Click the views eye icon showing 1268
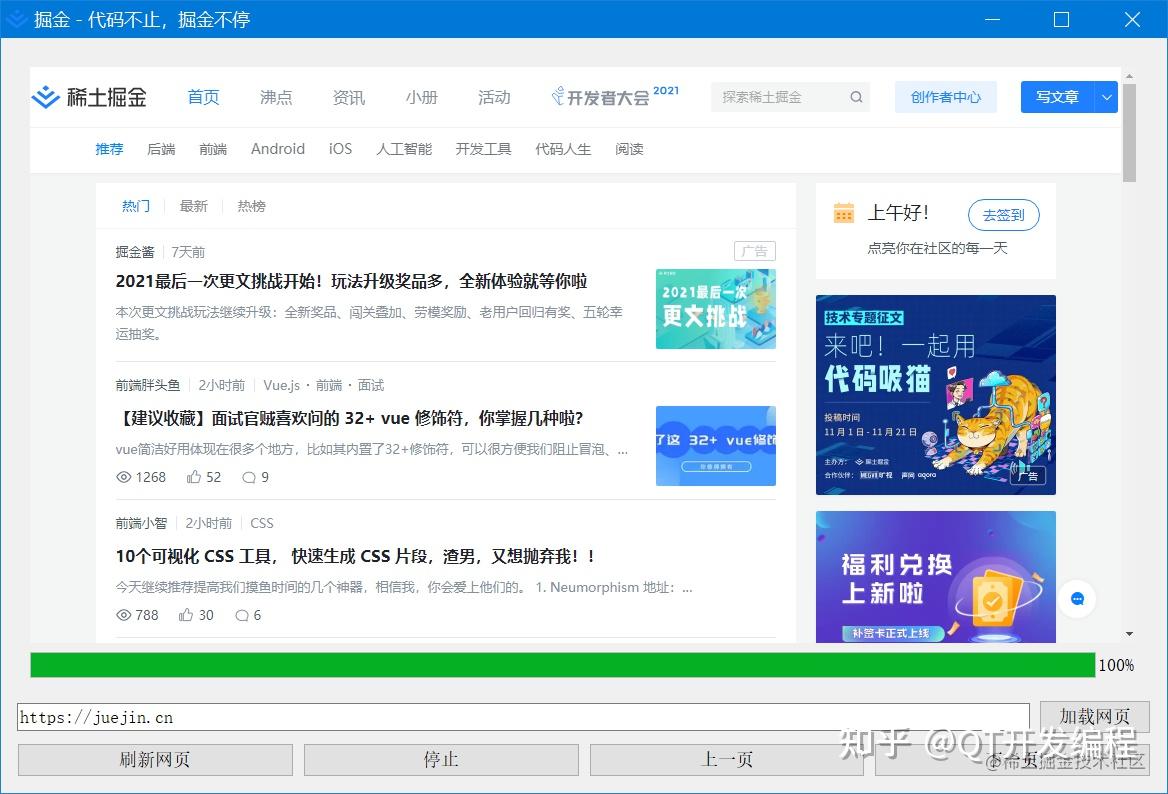 coord(124,477)
